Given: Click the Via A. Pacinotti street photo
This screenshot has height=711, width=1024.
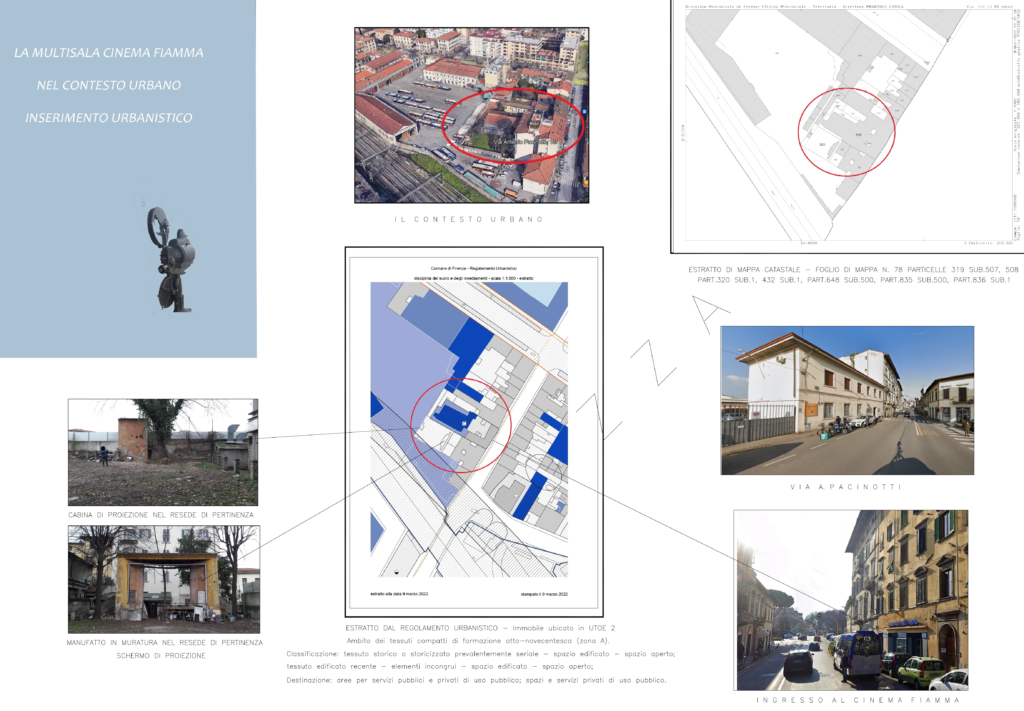Looking at the screenshot, I should point(847,400).
